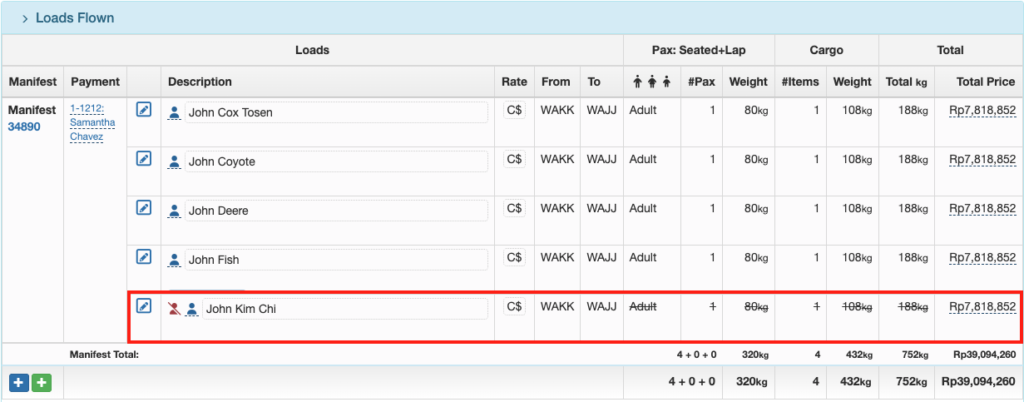The image size is (1024, 402).
Task: Collapse the Loads Flown section
Action: (24, 18)
